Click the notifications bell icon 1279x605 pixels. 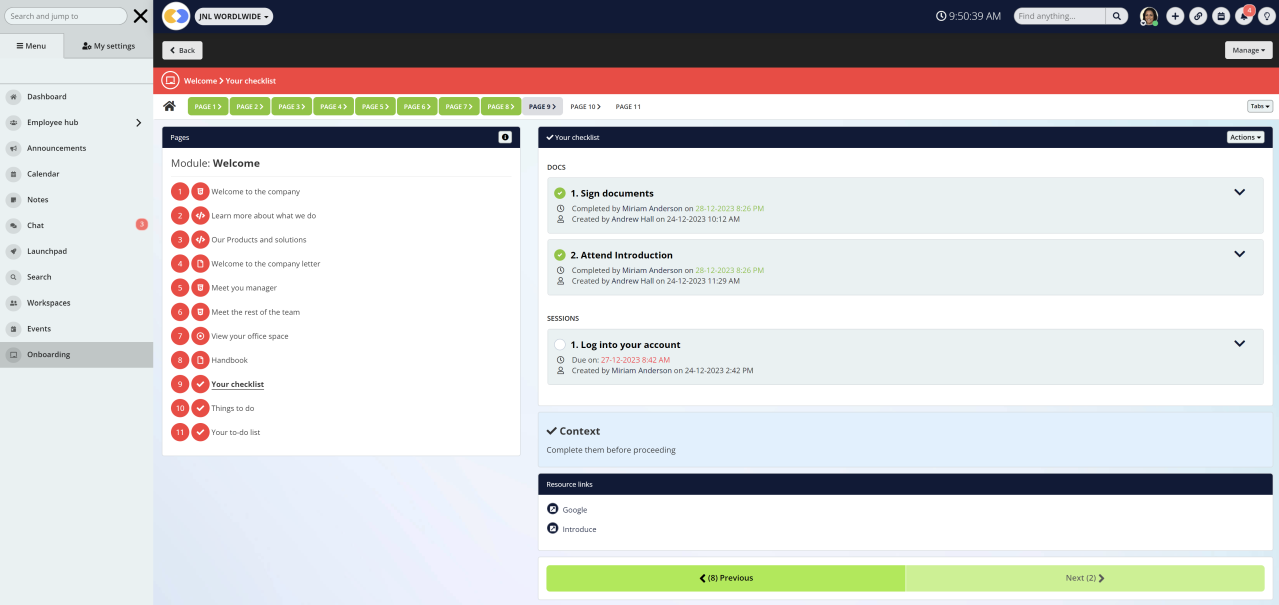pyautogui.click(x=1244, y=16)
